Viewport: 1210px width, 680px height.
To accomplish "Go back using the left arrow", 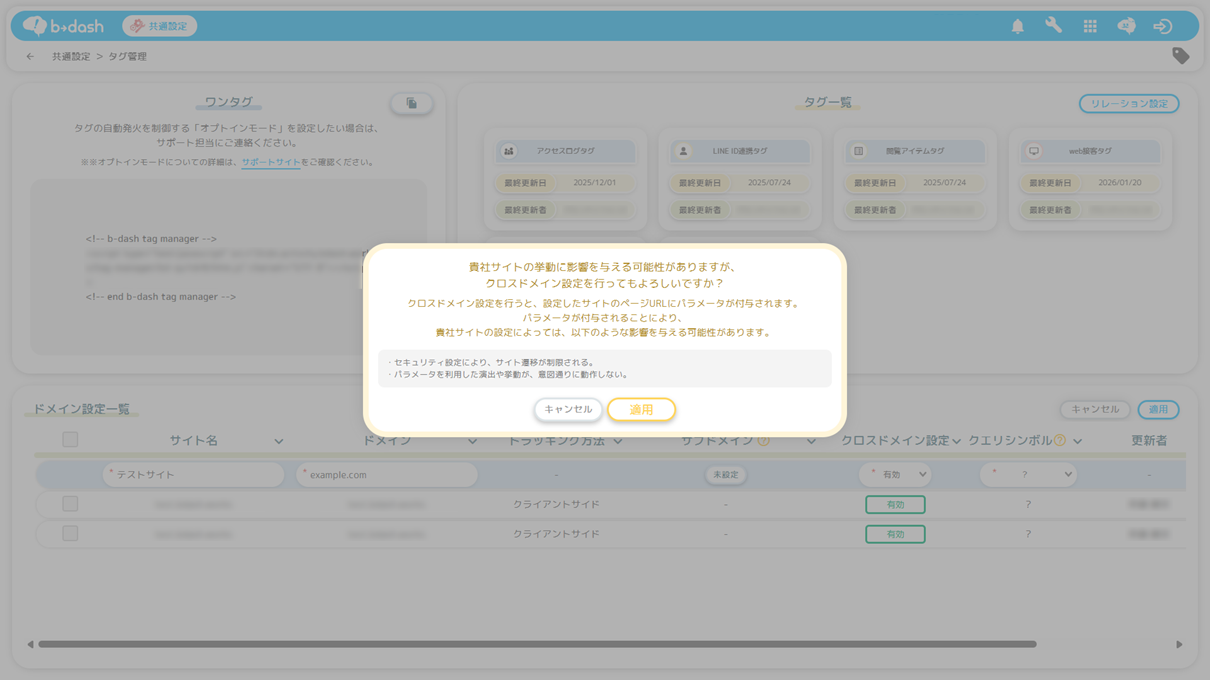I will tap(30, 57).
